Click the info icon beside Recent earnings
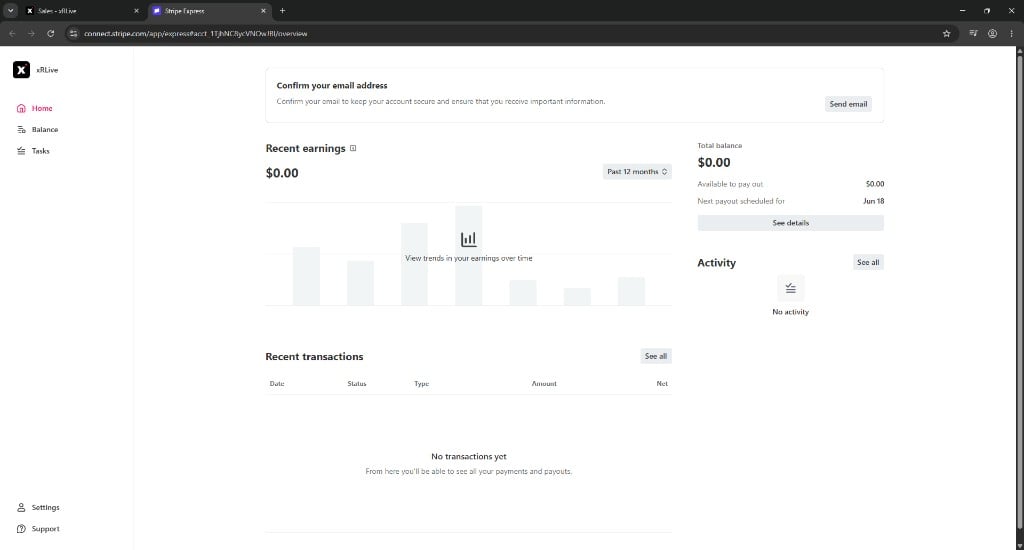 coord(353,148)
